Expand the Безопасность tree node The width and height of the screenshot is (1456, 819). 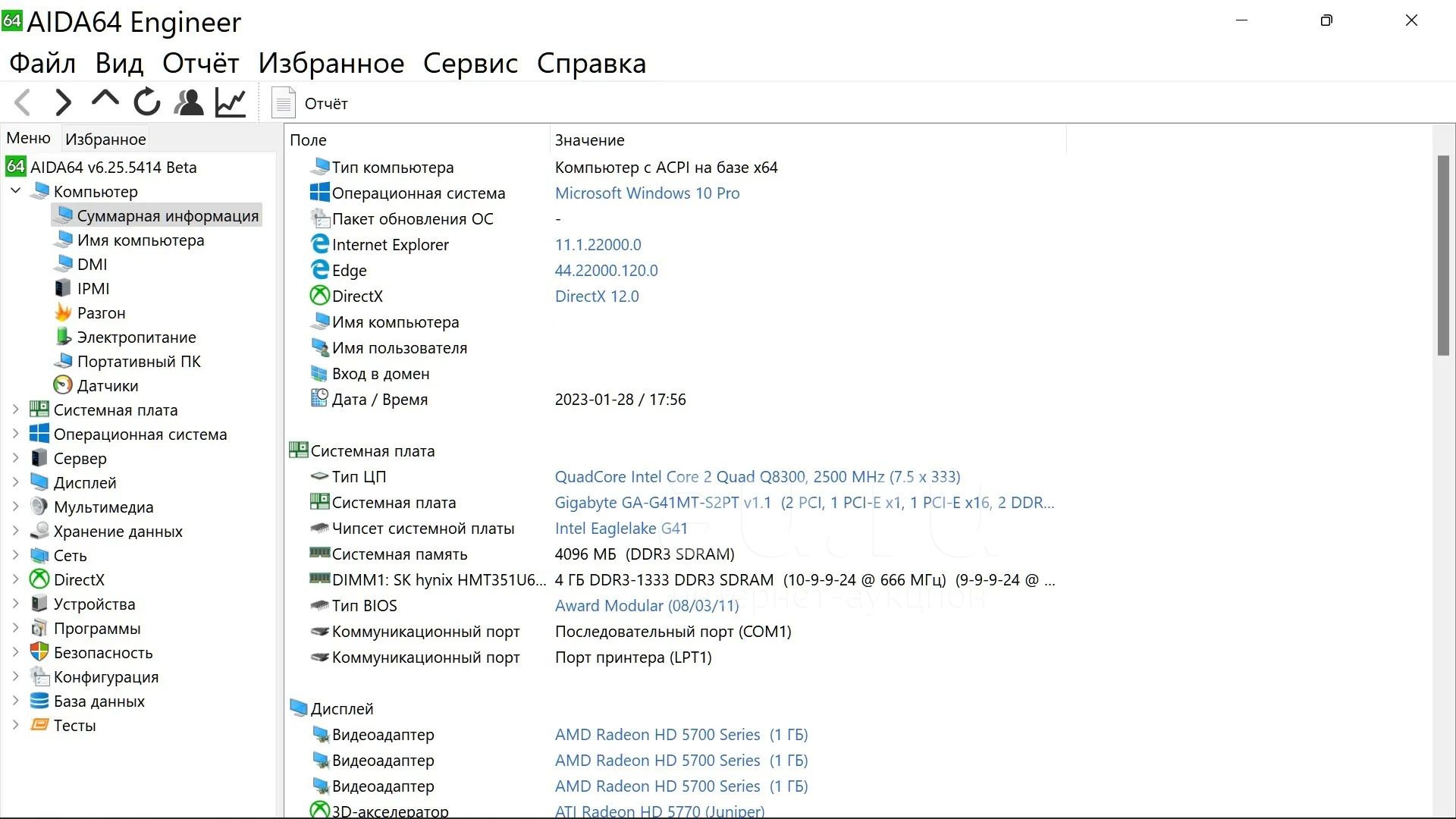click(x=16, y=652)
